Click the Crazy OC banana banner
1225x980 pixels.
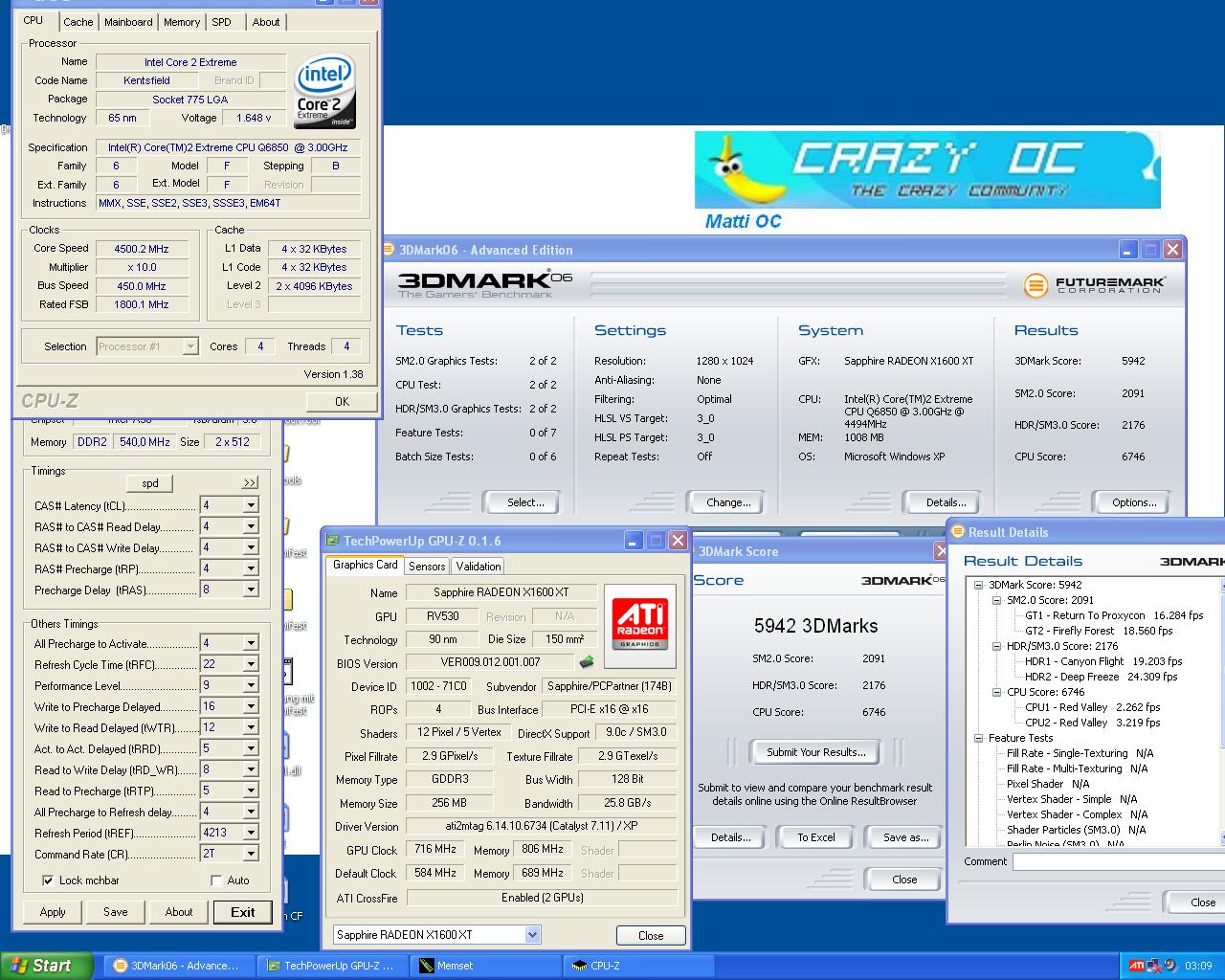(x=927, y=170)
